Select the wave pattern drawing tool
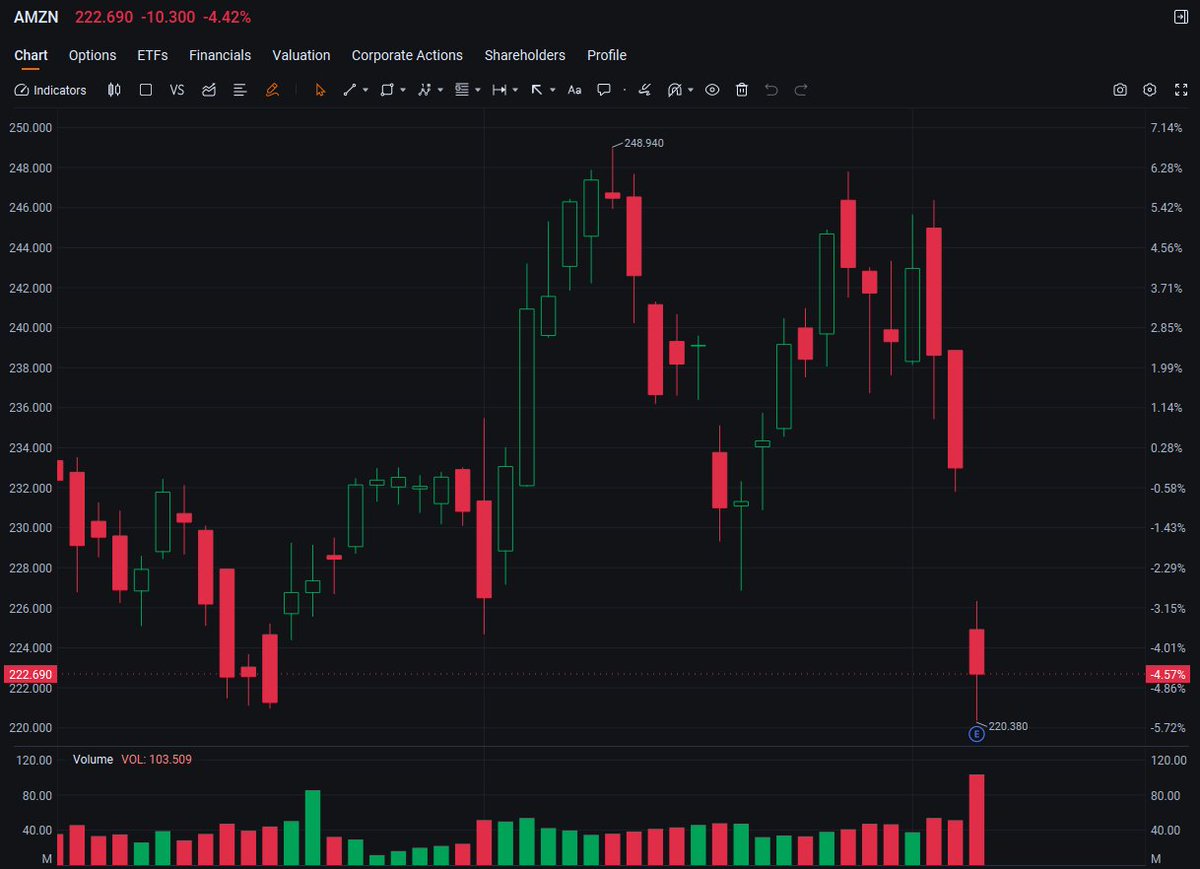The height and width of the screenshot is (869, 1200). 425,90
